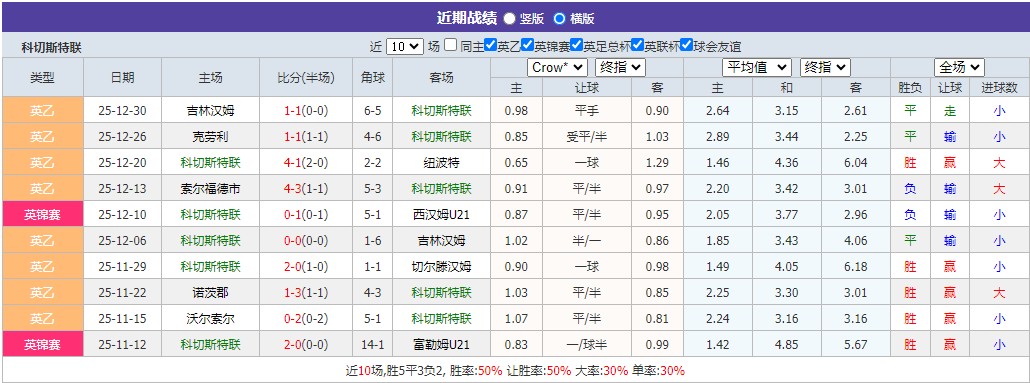Toggle the 同主 checkbox
Screen dimensions: 1030x383
(x=451, y=45)
